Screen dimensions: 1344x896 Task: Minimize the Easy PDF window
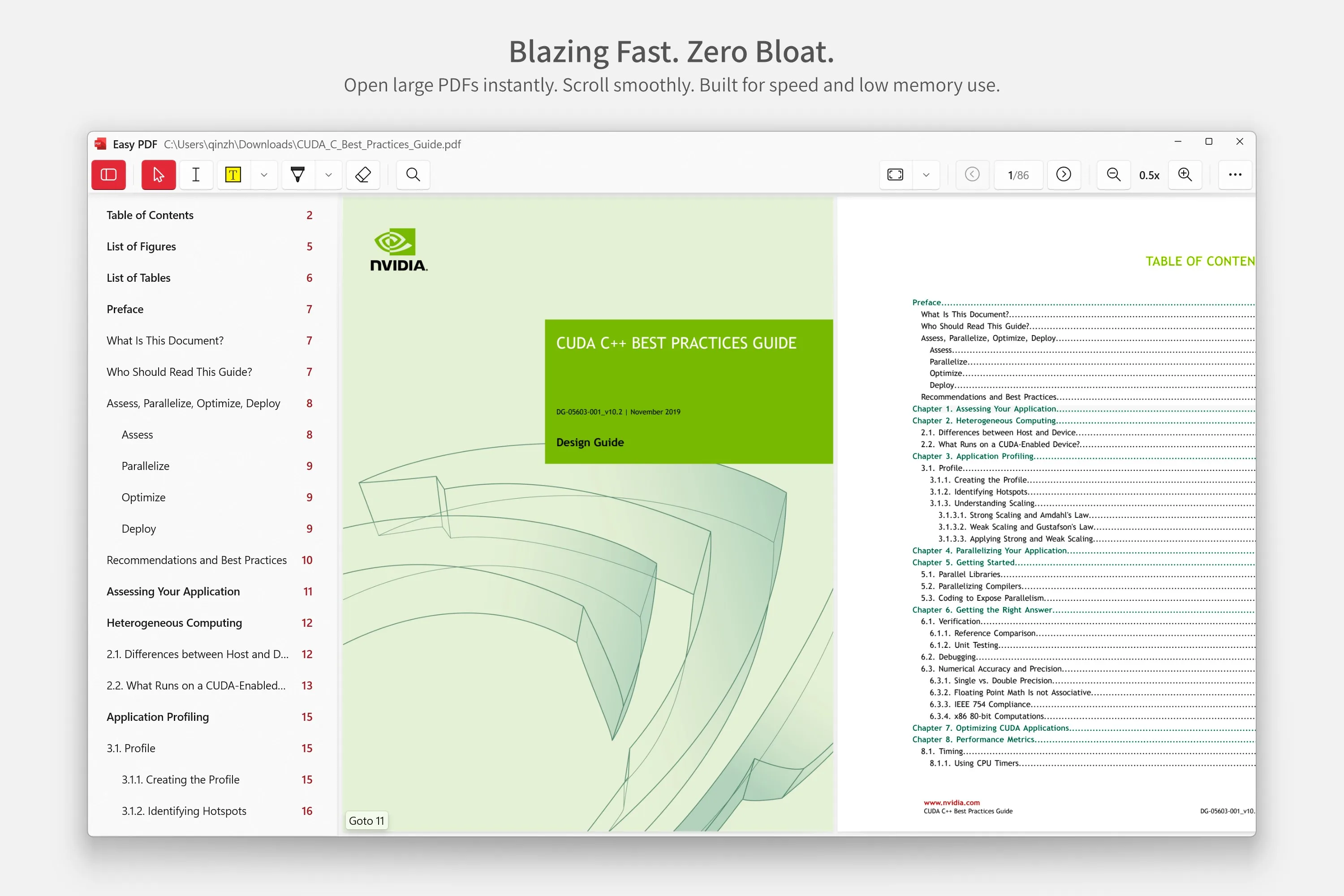[x=1178, y=142]
